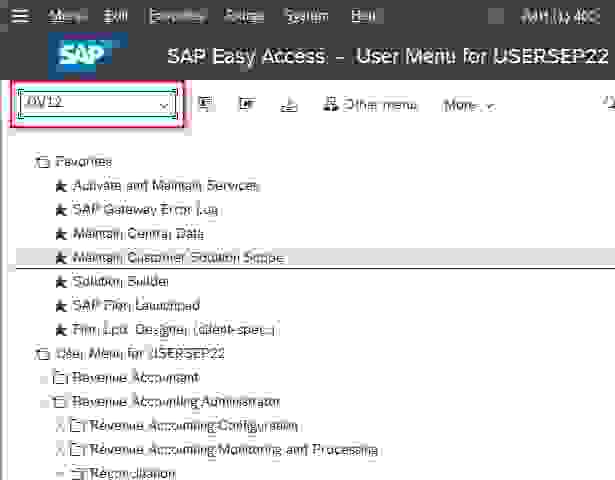Screen dimensions: 615x480
Task: Collapse the Revenue Accounting Administrator node
Action: [44, 402]
